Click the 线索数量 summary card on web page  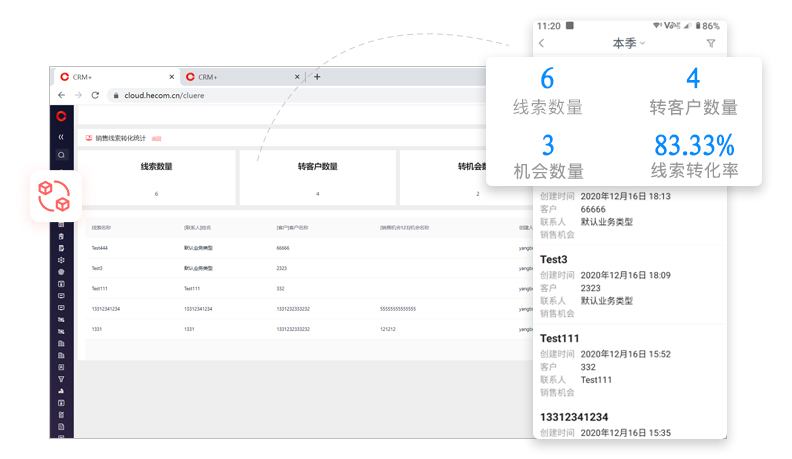[156, 178]
